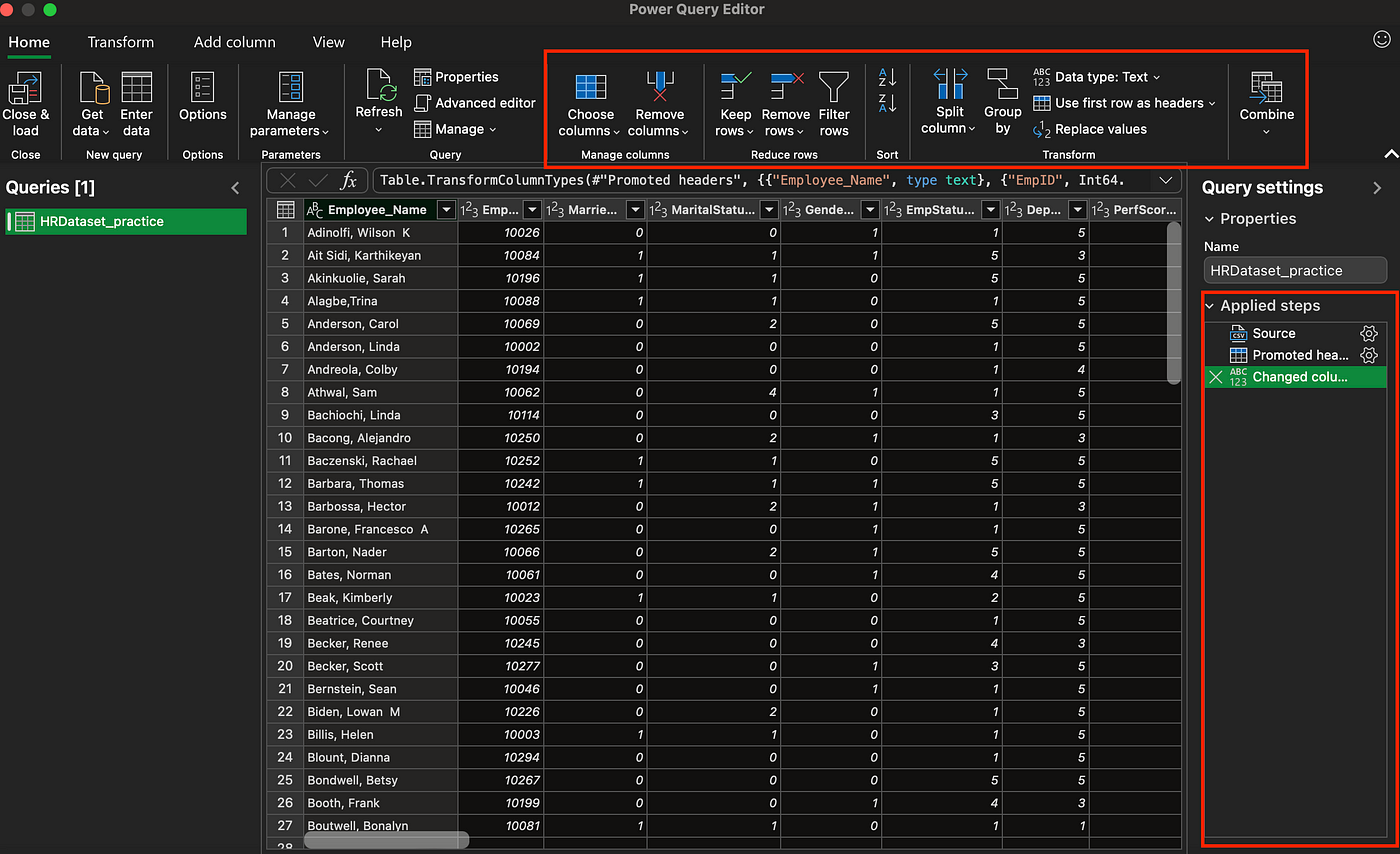Screen dimensions: 1400x854
Task: Open the Keep rows tool
Action: click(735, 100)
